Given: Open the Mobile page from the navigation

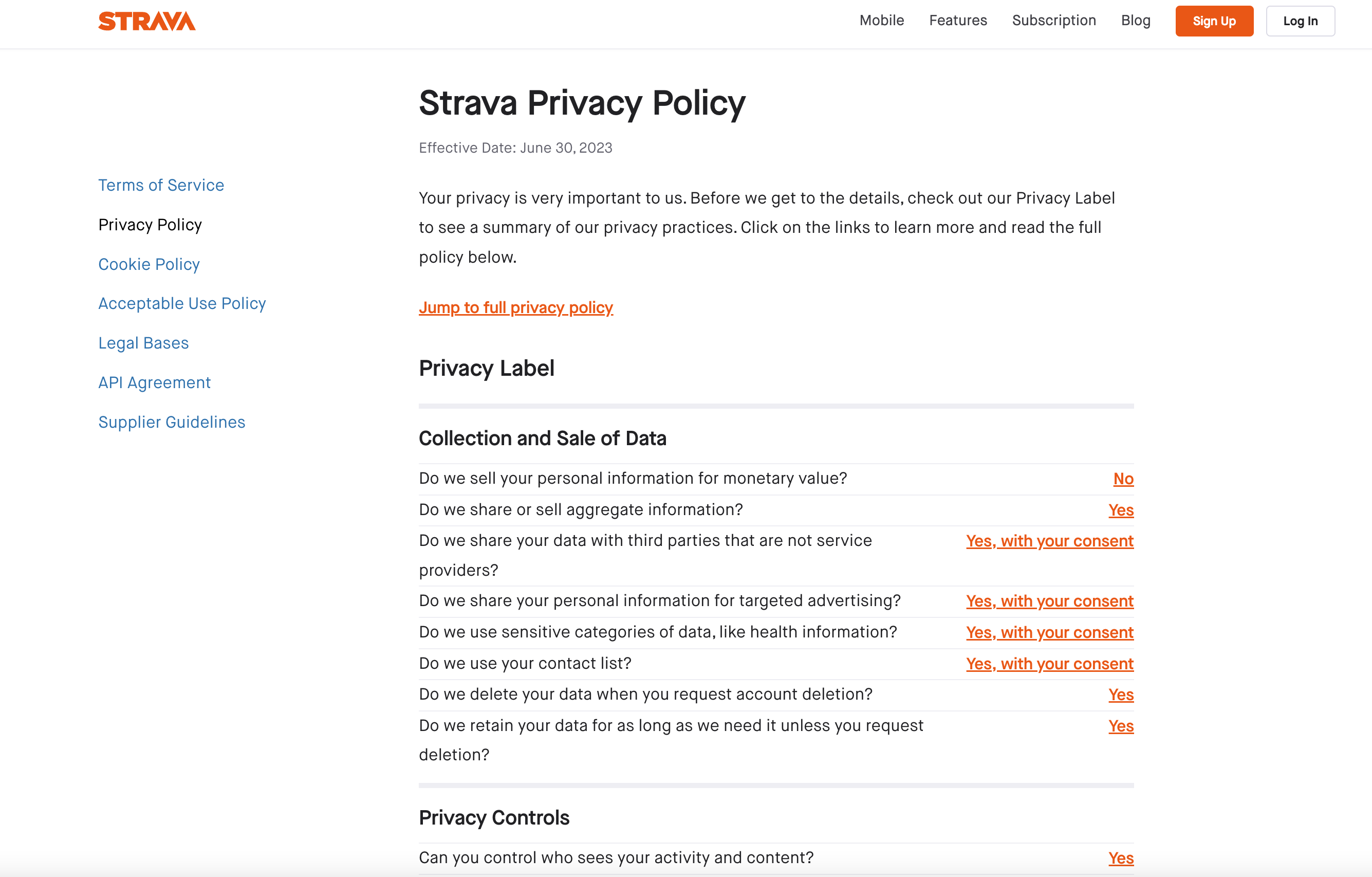Looking at the screenshot, I should pyautogui.click(x=881, y=21).
